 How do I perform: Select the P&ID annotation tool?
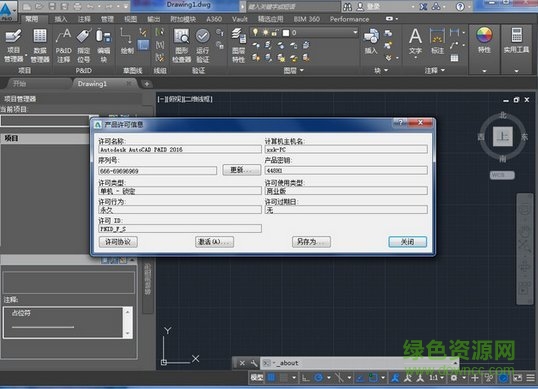coord(63,45)
